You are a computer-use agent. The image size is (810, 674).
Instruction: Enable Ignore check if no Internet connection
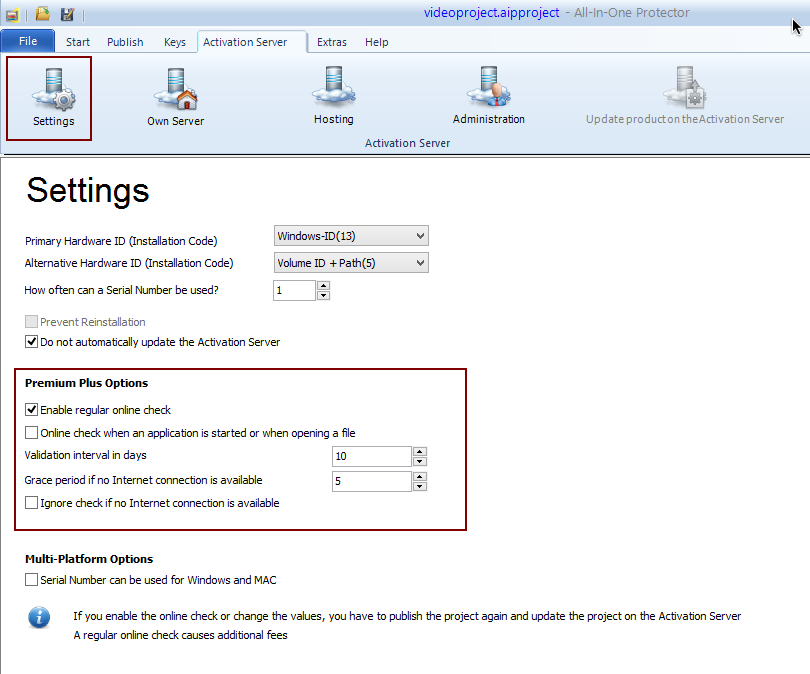point(32,503)
